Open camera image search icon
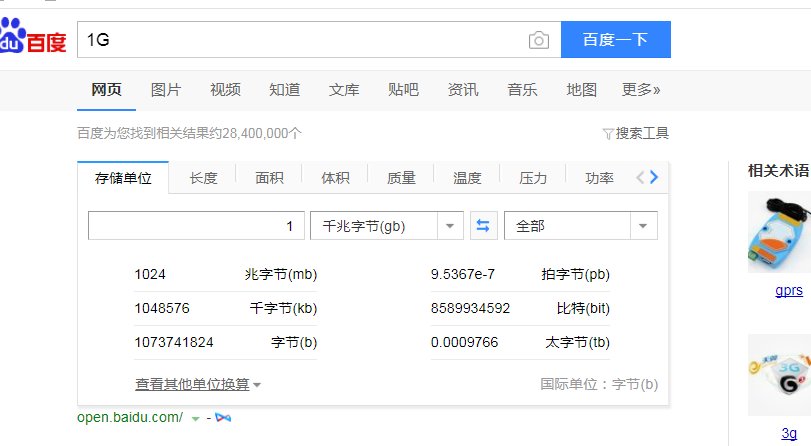 [538, 40]
